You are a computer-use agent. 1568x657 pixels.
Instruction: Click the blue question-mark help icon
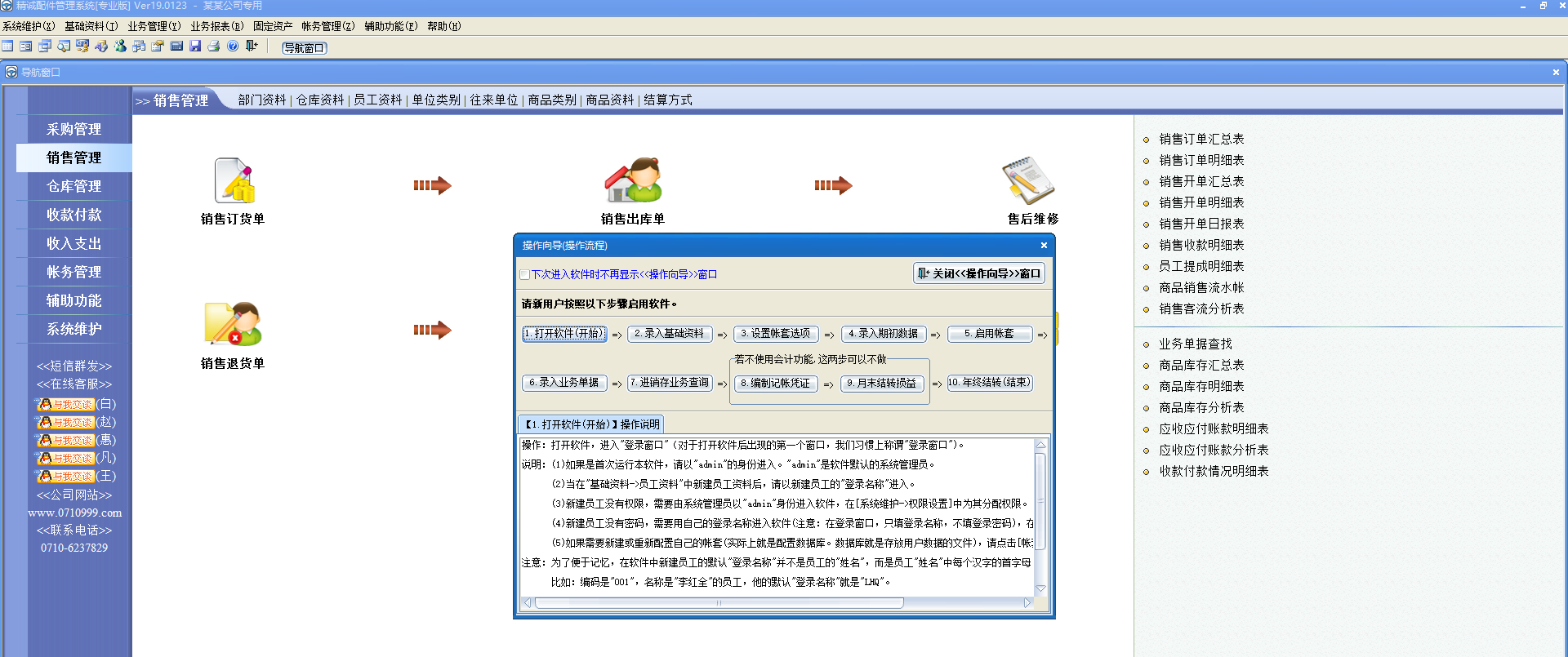coord(233,46)
